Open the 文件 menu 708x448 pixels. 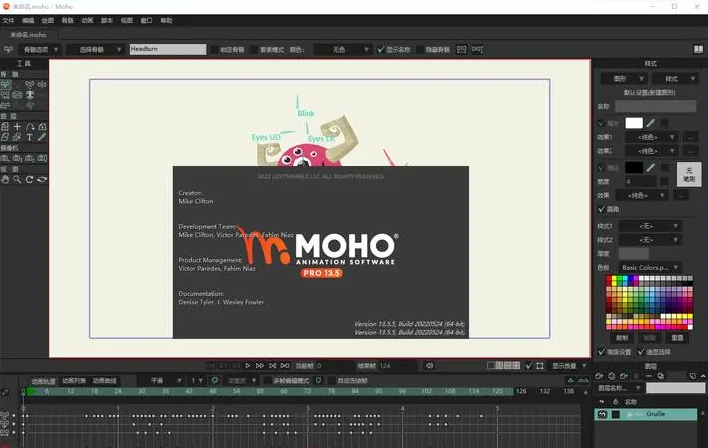click(x=9, y=20)
